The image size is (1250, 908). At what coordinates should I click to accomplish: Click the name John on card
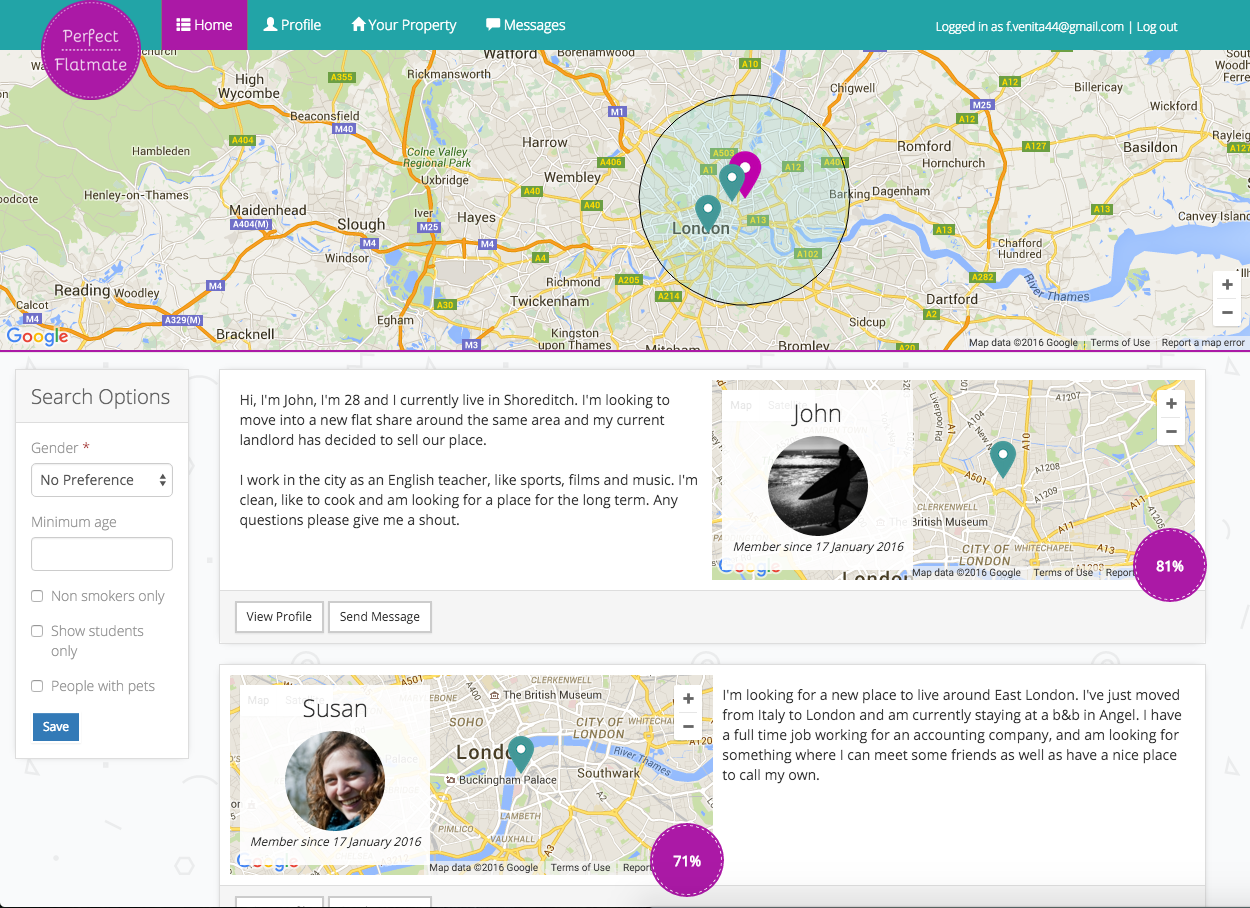pos(817,414)
